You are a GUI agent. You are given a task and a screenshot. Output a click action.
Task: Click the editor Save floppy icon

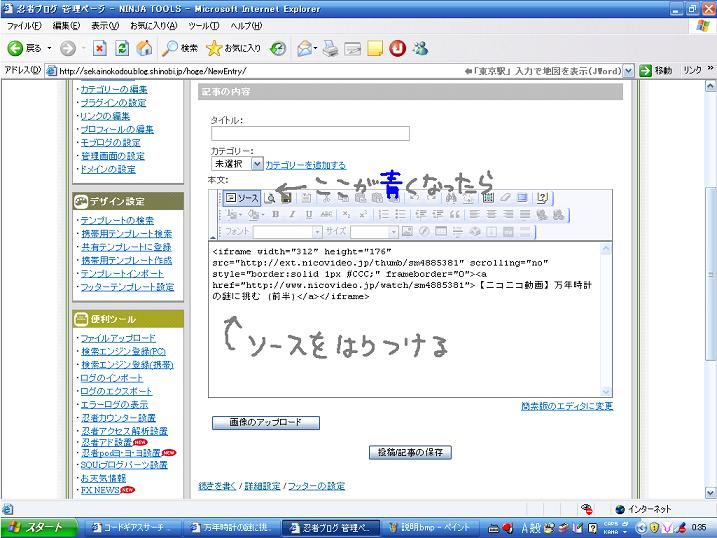click(x=287, y=198)
